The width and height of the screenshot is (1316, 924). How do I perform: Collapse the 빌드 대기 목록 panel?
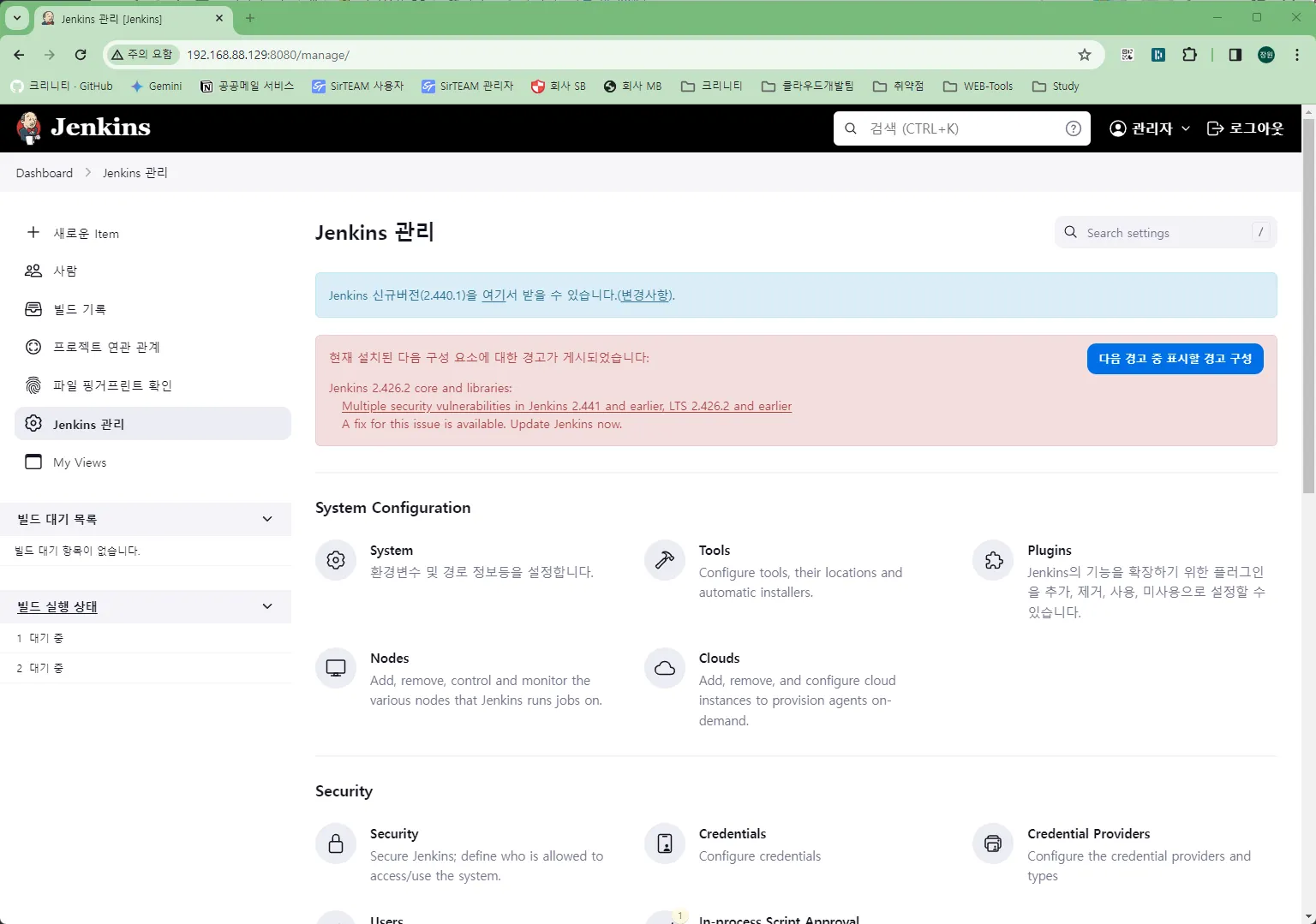[x=267, y=519]
